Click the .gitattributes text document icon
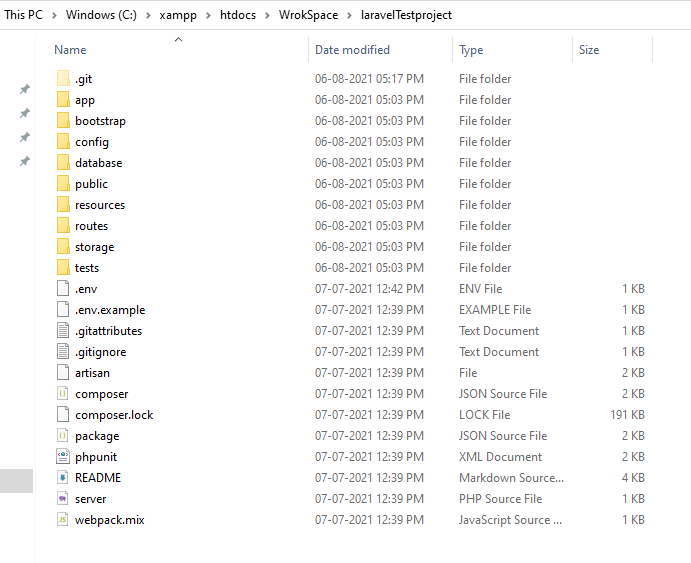Image resolution: width=691 pixels, height=563 pixels. [63, 331]
